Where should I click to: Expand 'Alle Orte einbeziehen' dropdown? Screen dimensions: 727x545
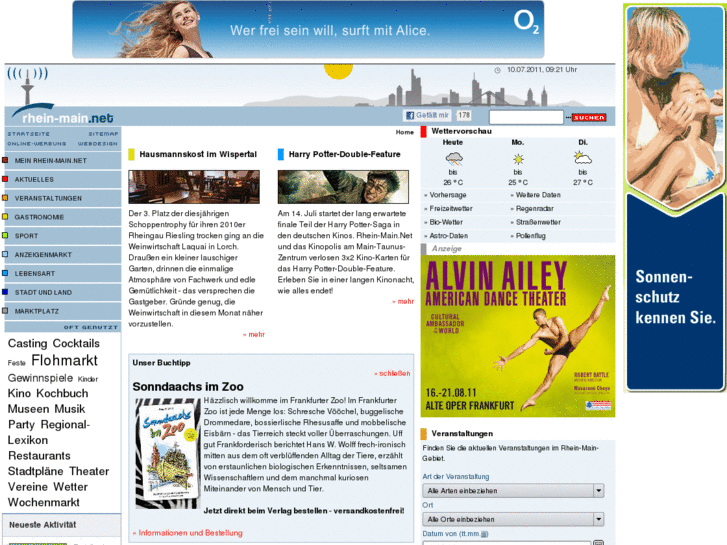click(x=513, y=519)
